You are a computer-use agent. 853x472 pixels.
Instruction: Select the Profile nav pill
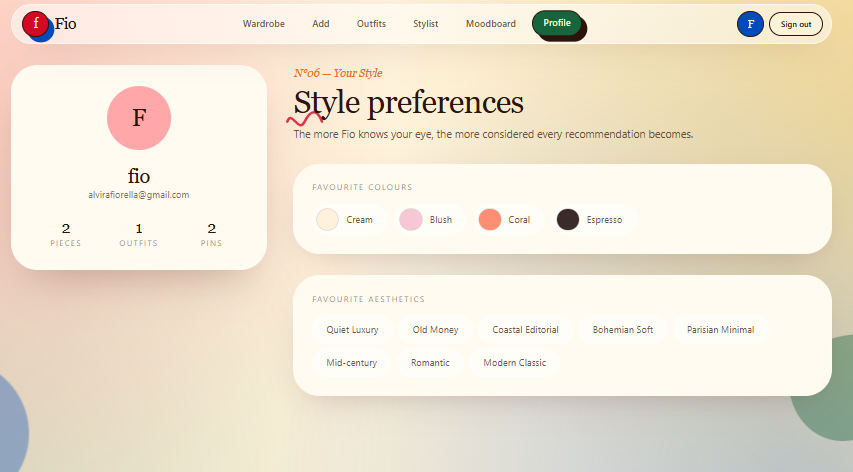557,23
